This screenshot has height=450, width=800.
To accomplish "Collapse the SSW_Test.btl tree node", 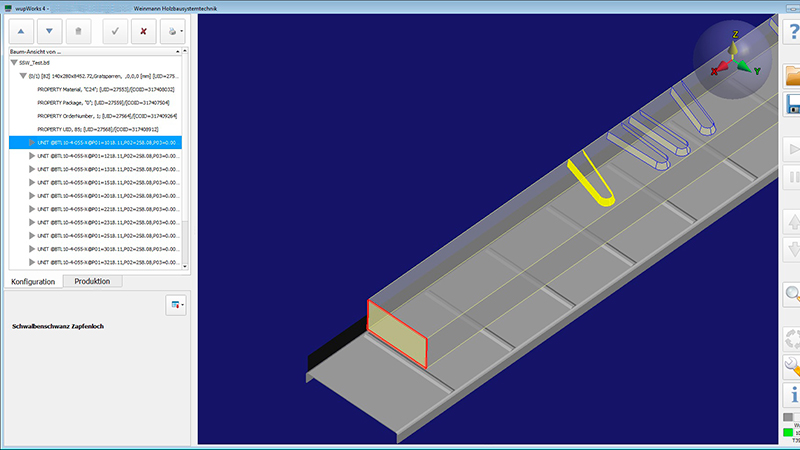I will 14,63.
